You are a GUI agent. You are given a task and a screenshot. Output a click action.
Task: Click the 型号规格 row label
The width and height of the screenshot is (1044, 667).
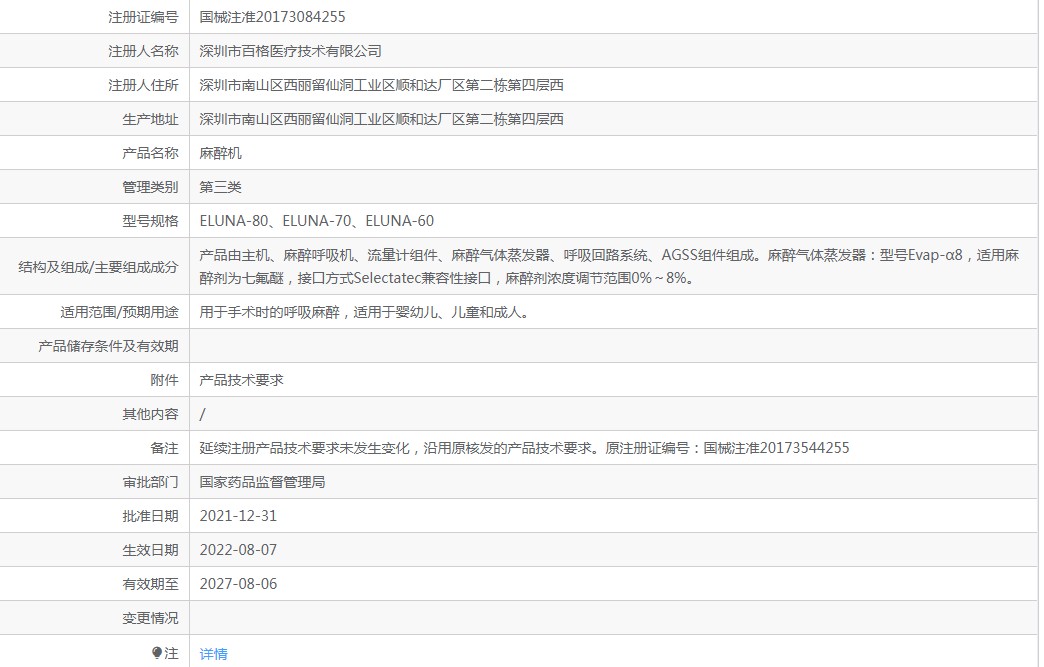click(150, 221)
